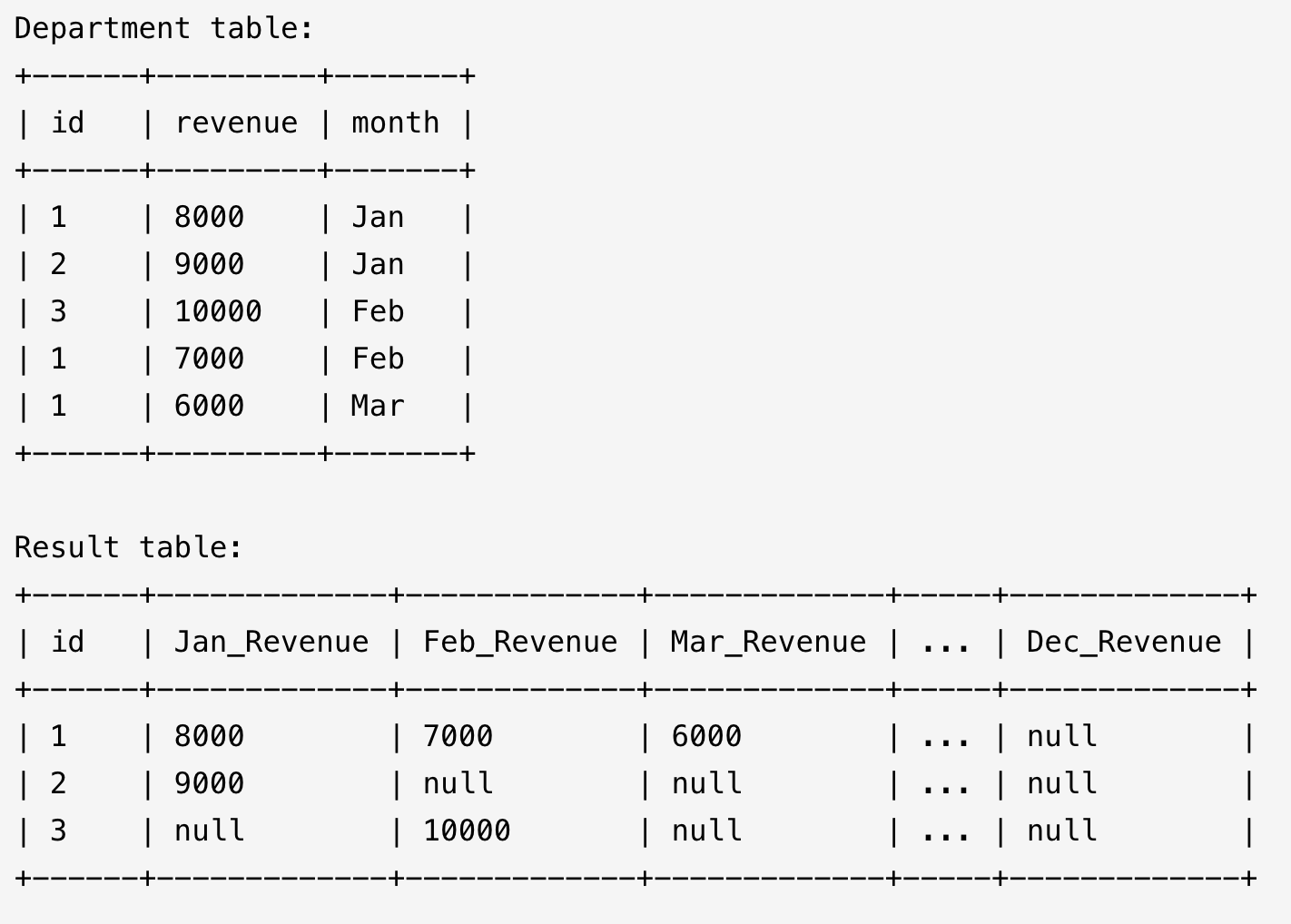1291x924 pixels.
Task: Select the Feb_Revenue column header
Action: tap(520, 642)
